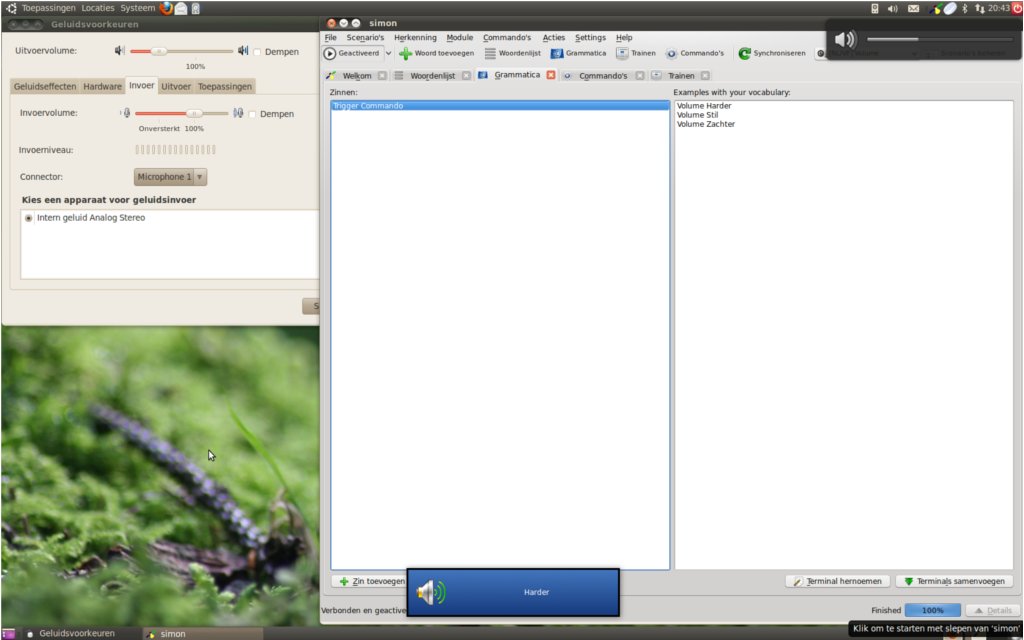The width and height of the screenshot is (1024, 640).
Task: Click high microphone icon beside Invoervolume
Action: 238,113
